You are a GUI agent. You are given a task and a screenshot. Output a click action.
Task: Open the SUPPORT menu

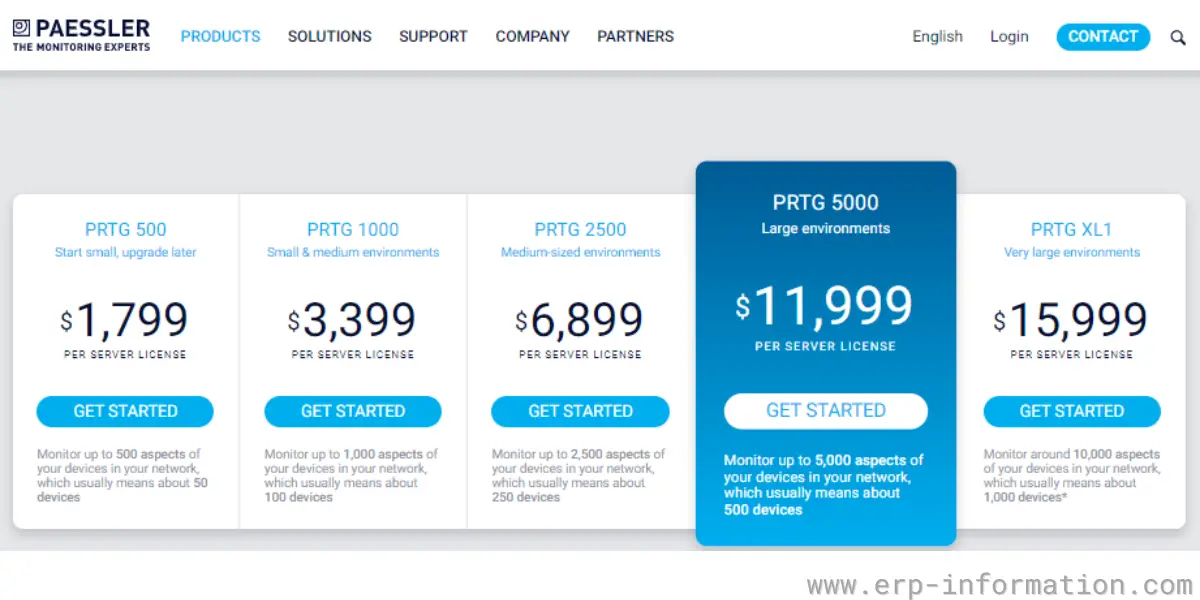(433, 36)
